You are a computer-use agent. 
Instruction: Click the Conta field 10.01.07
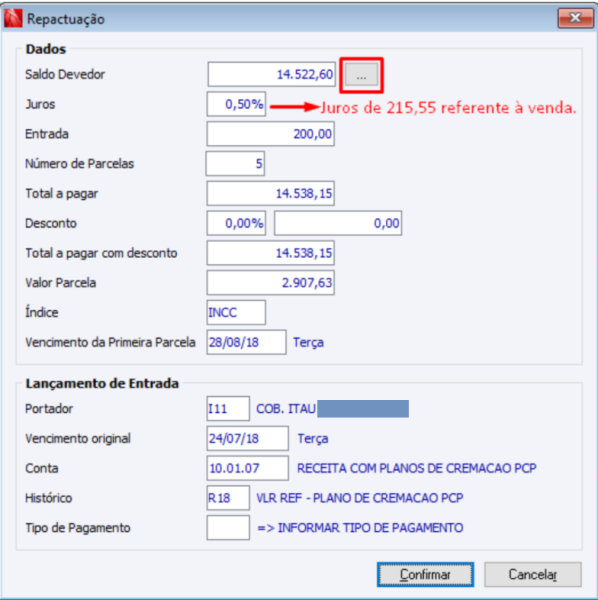(x=248, y=468)
